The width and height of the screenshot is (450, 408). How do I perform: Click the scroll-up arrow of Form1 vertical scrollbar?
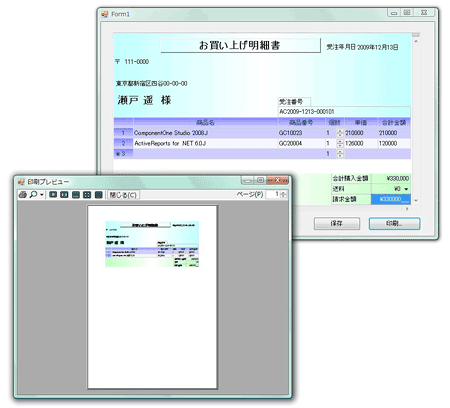(416, 41)
